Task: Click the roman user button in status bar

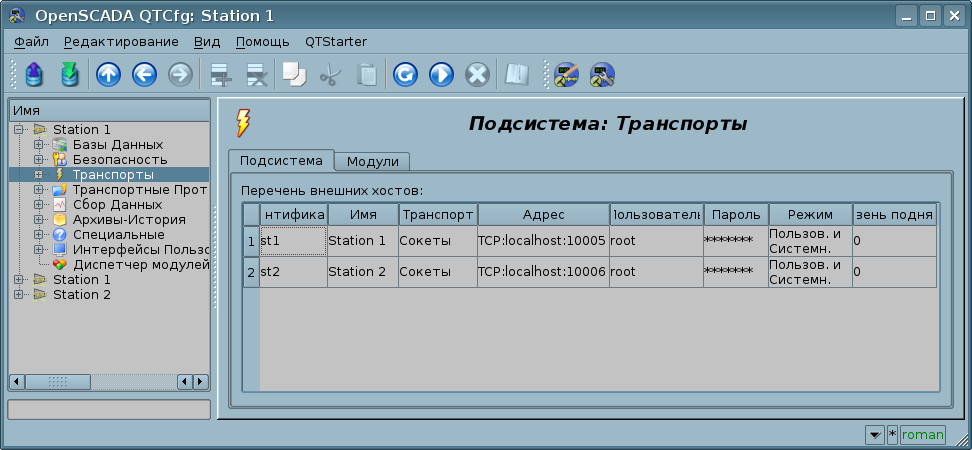Action: [922, 435]
